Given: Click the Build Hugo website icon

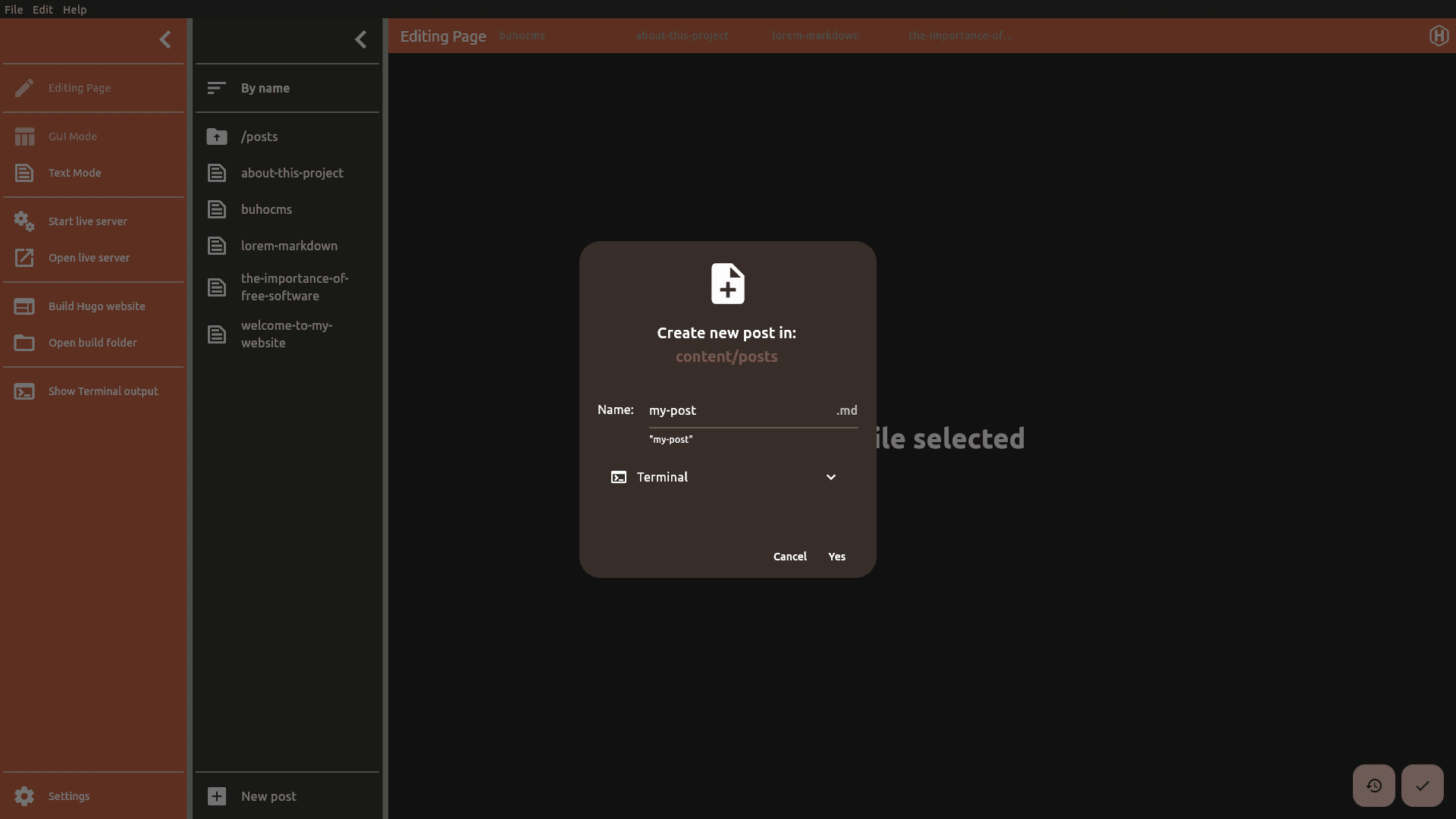Looking at the screenshot, I should tap(24, 306).
